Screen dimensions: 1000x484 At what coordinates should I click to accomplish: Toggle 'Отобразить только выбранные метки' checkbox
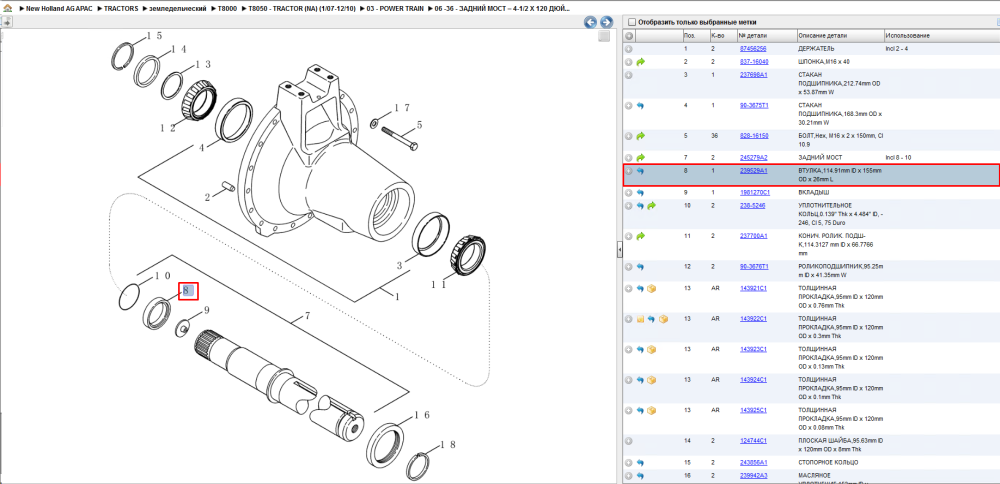631,22
